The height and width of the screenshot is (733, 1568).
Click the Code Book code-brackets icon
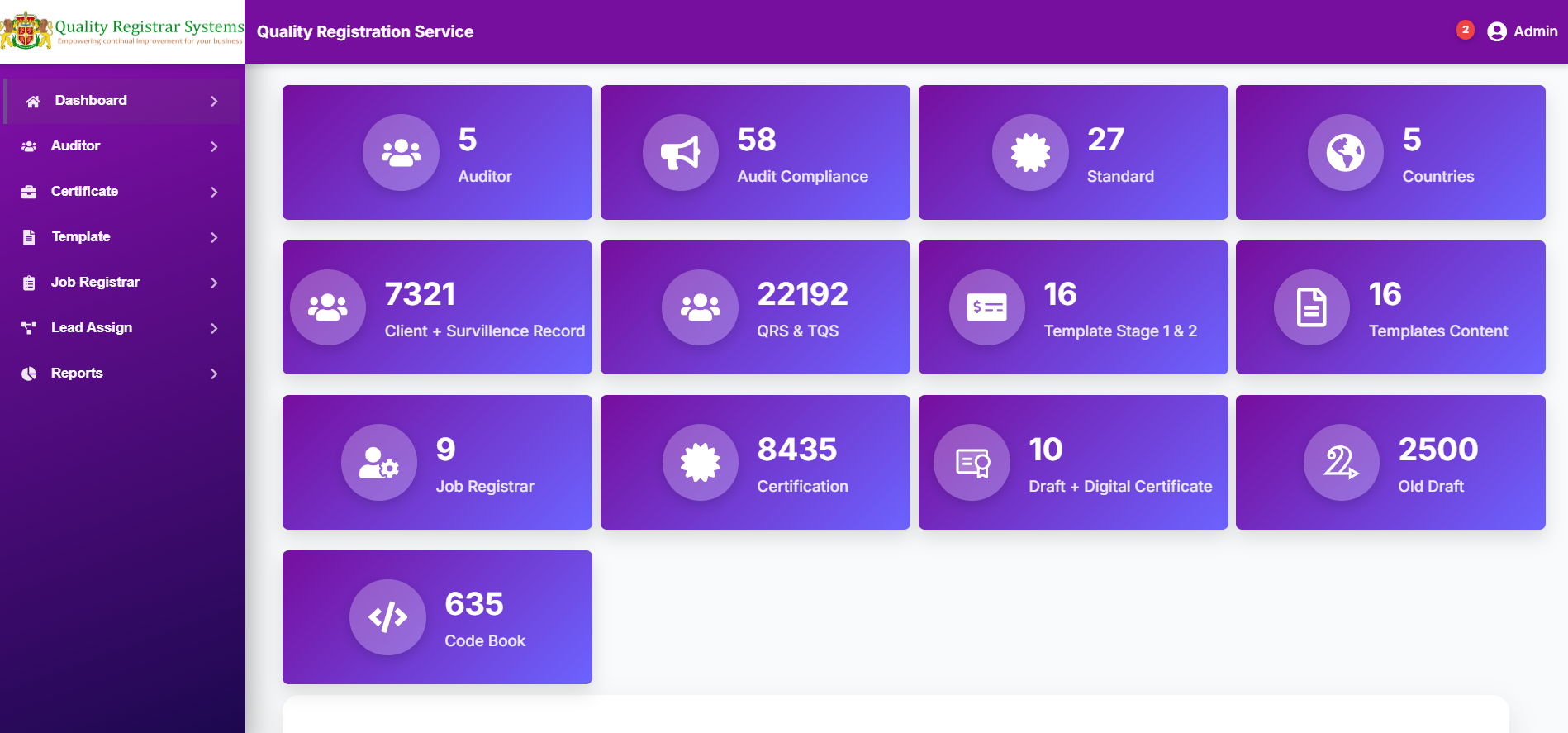click(x=387, y=617)
